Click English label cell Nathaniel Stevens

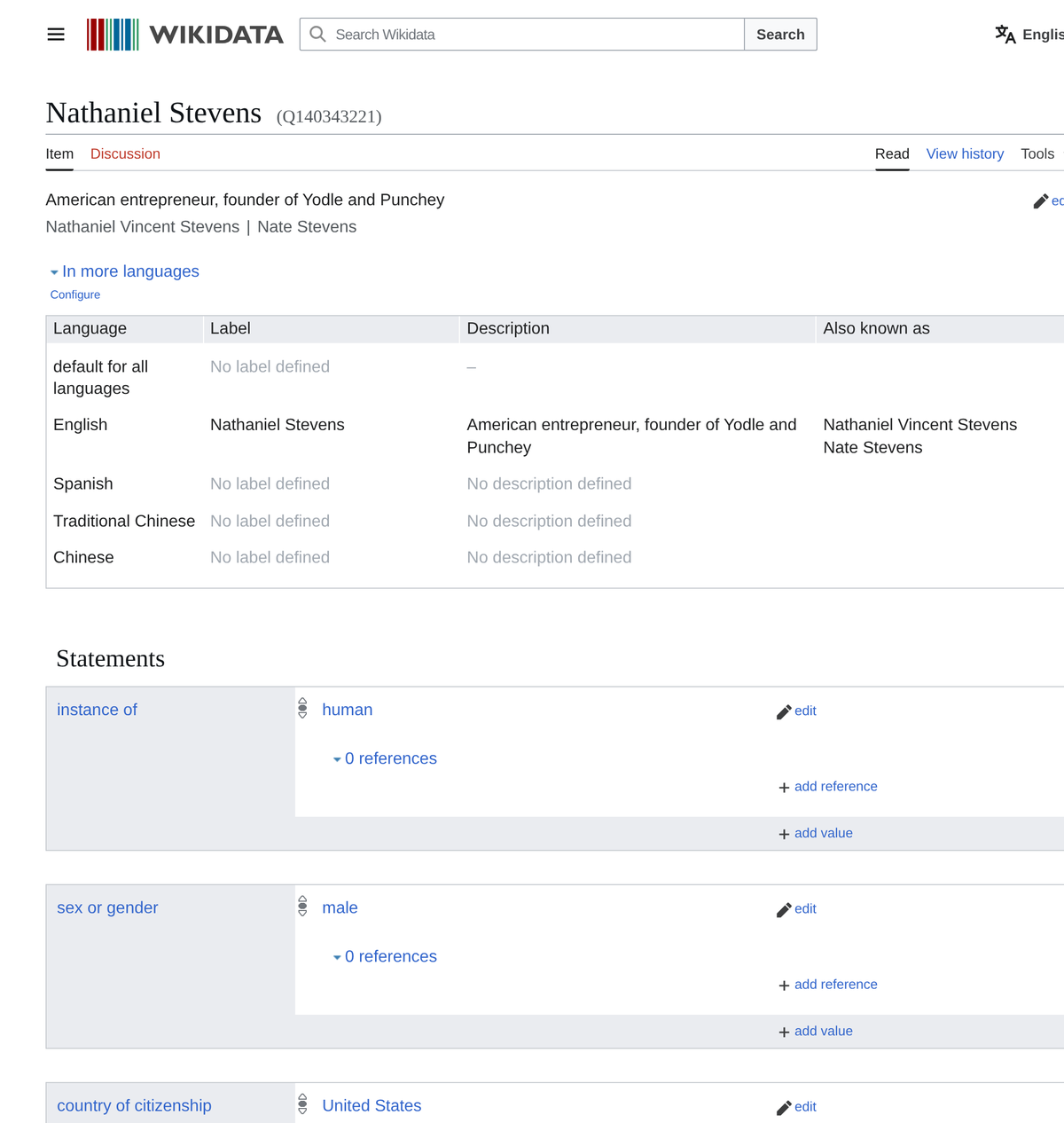278,425
